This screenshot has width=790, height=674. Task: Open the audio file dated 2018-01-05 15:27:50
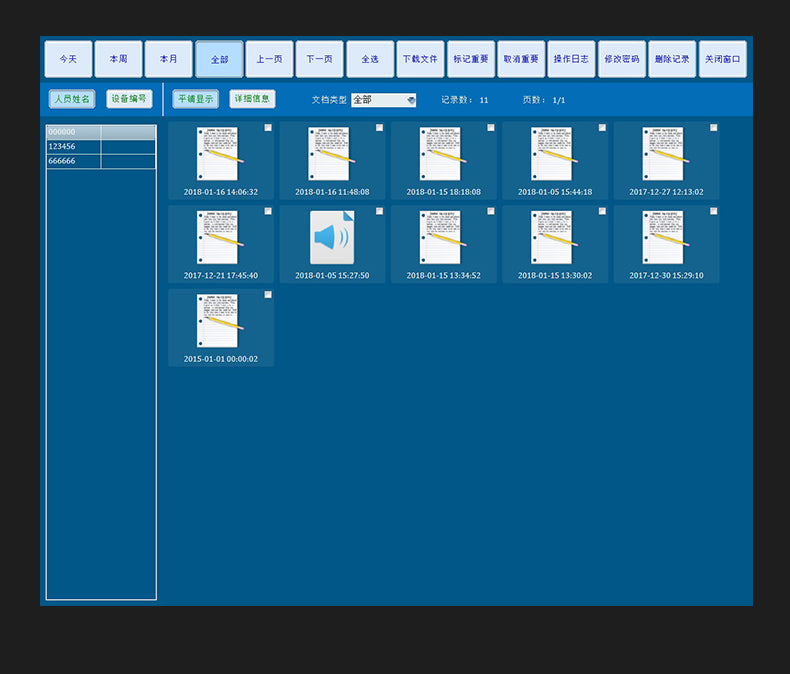(x=331, y=238)
